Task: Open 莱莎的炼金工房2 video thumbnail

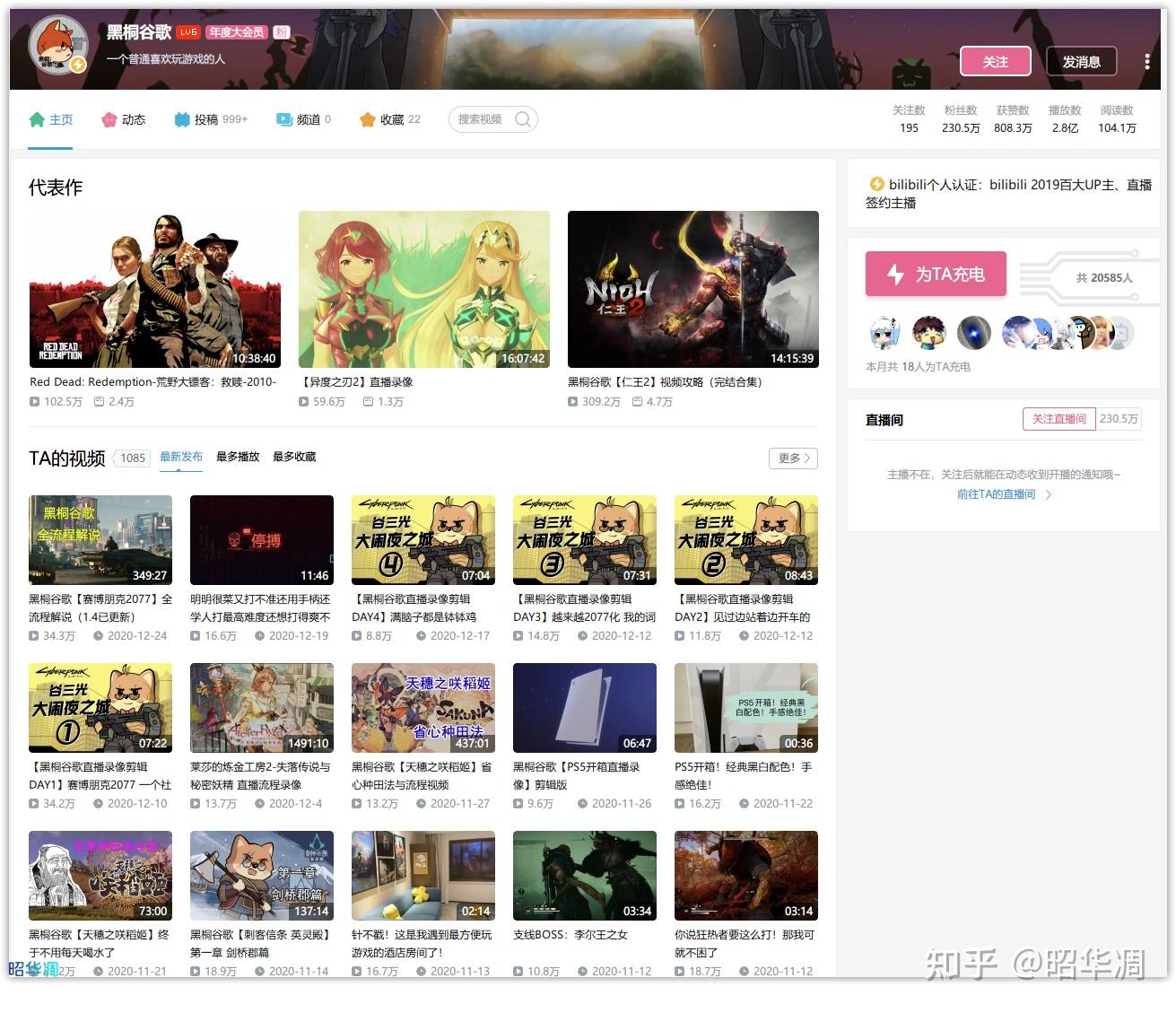Action: 262,708
